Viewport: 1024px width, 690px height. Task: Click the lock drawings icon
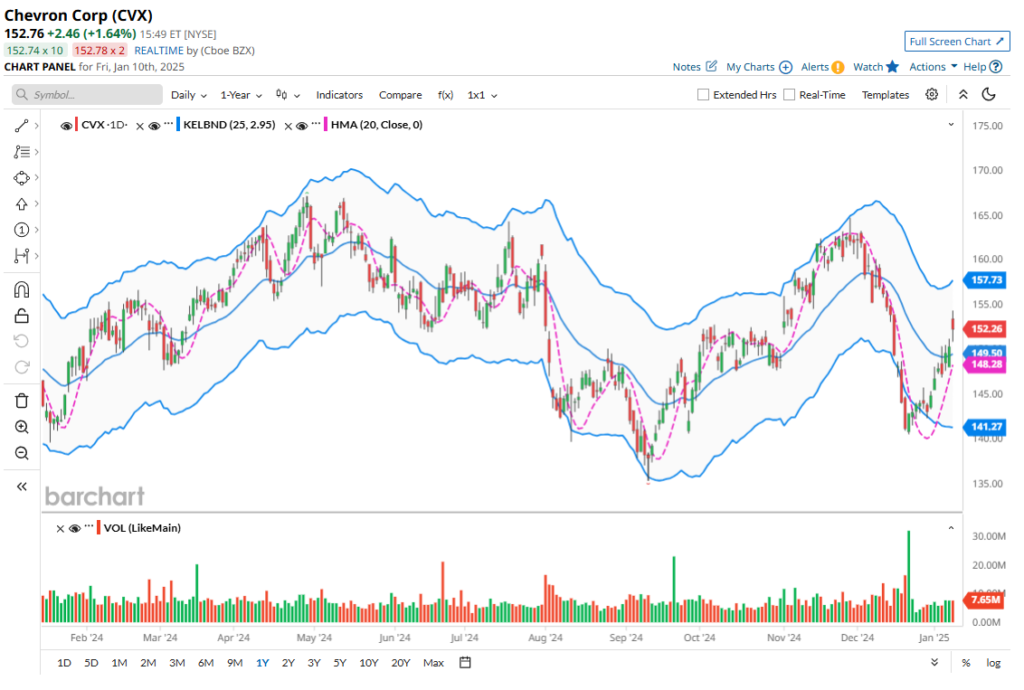click(x=21, y=316)
